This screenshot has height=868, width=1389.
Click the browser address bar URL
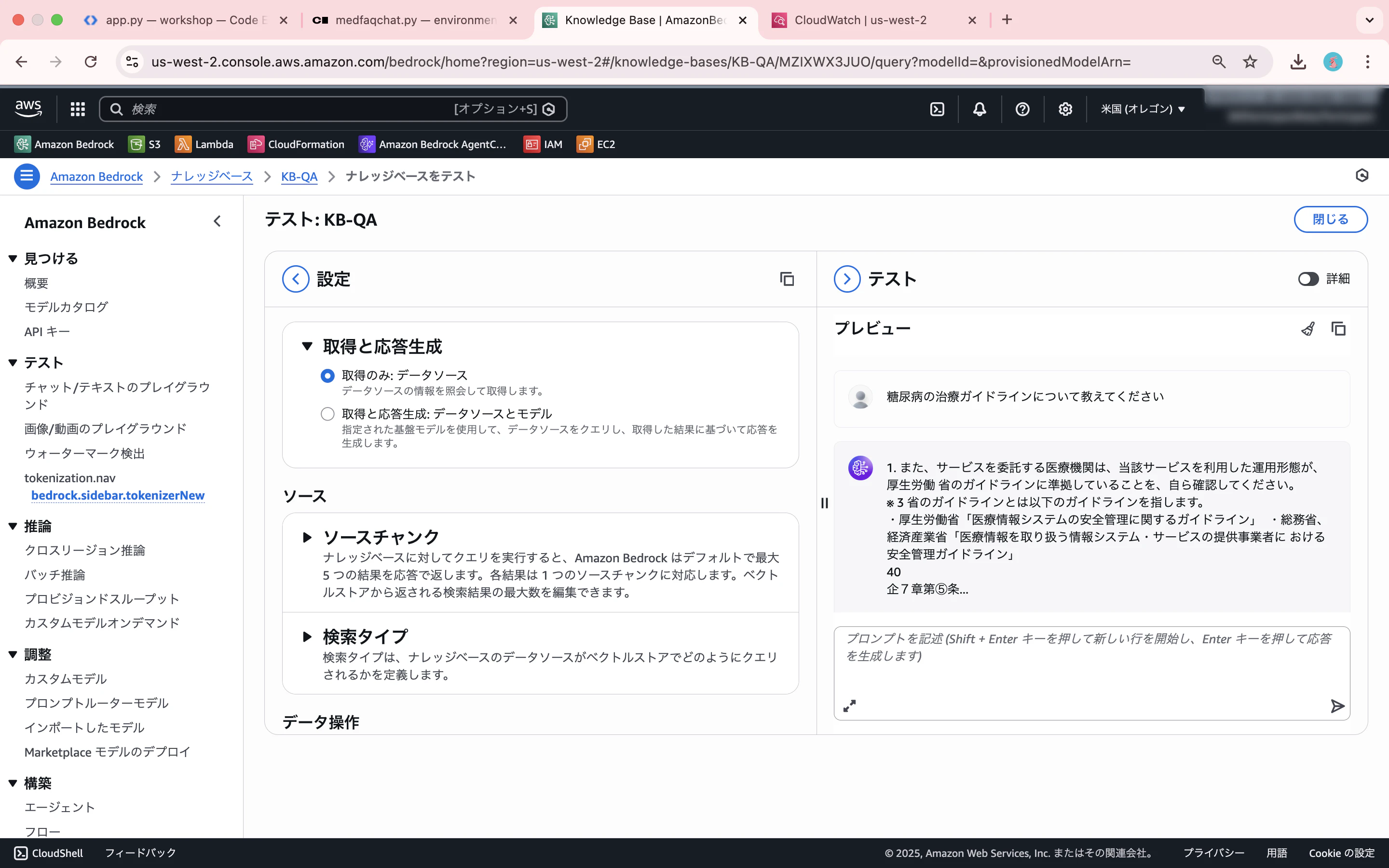640,62
